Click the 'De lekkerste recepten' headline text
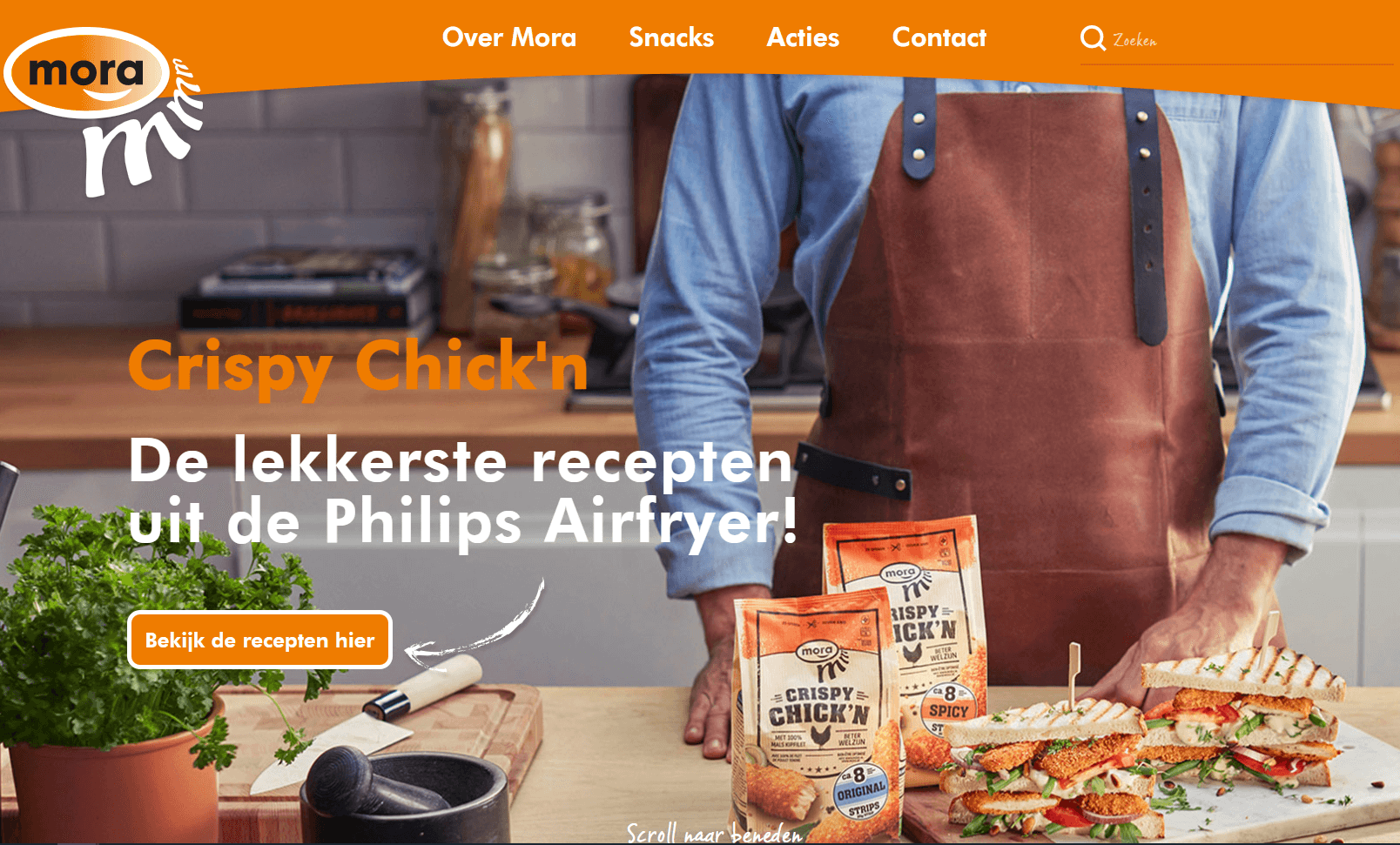Image resolution: width=1400 pixels, height=845 pixels. 461,459
